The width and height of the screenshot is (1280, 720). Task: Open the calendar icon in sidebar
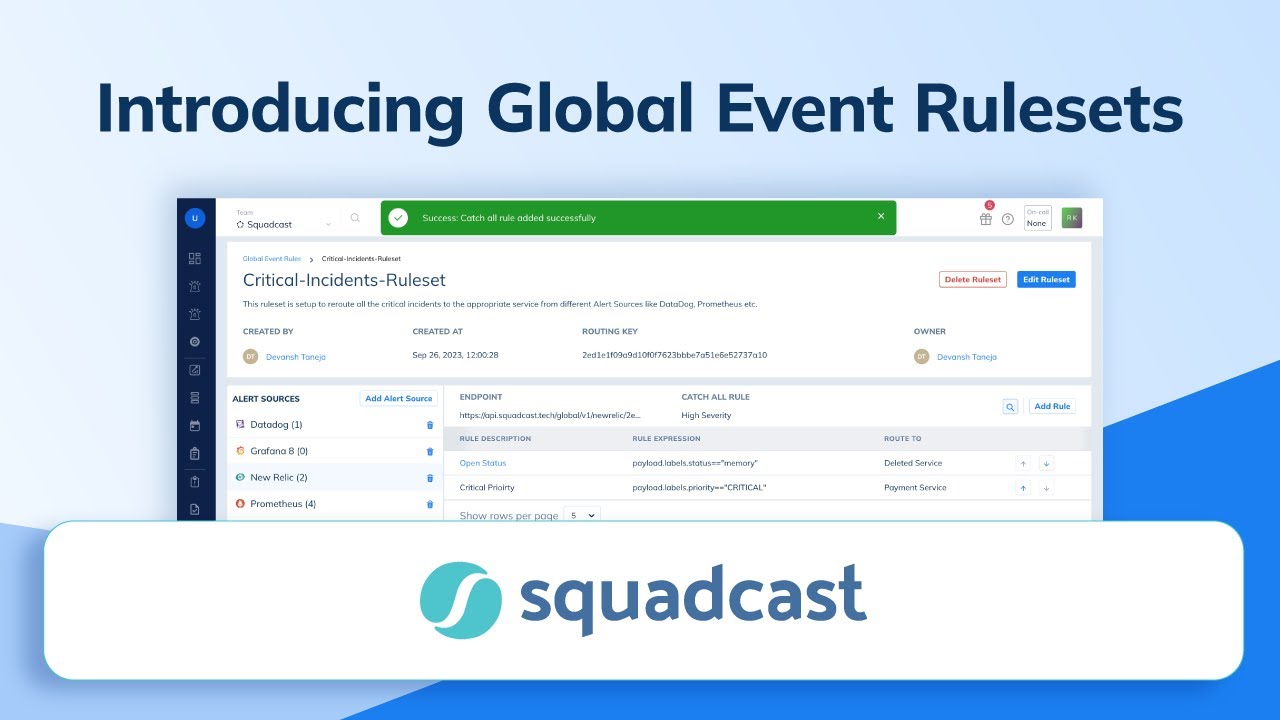pos(195,426)
